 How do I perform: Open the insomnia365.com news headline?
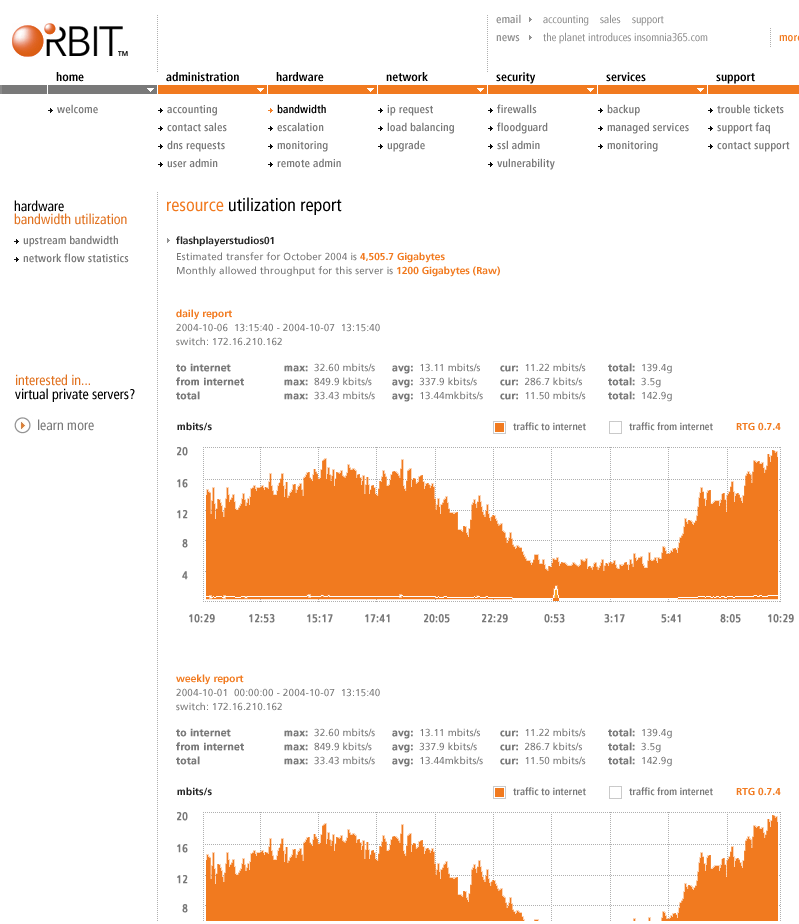tap(625, 37)
